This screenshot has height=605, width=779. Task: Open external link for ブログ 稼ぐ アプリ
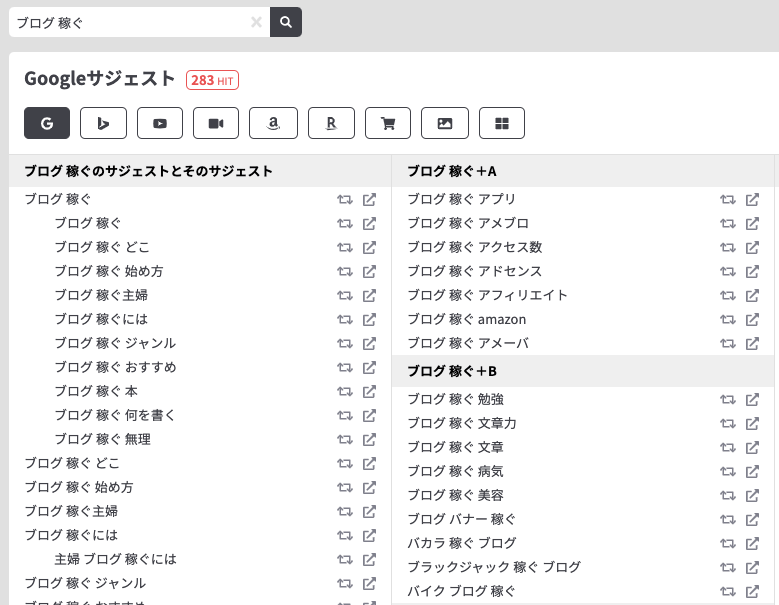pos(752,200)
